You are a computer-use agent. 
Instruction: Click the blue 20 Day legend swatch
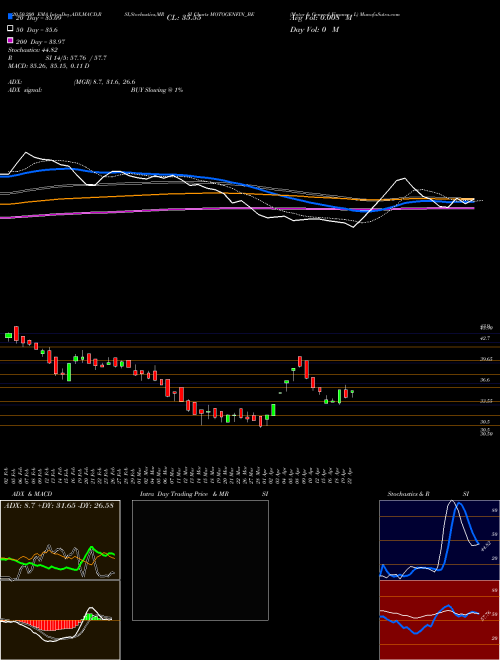tap(11, 17)
